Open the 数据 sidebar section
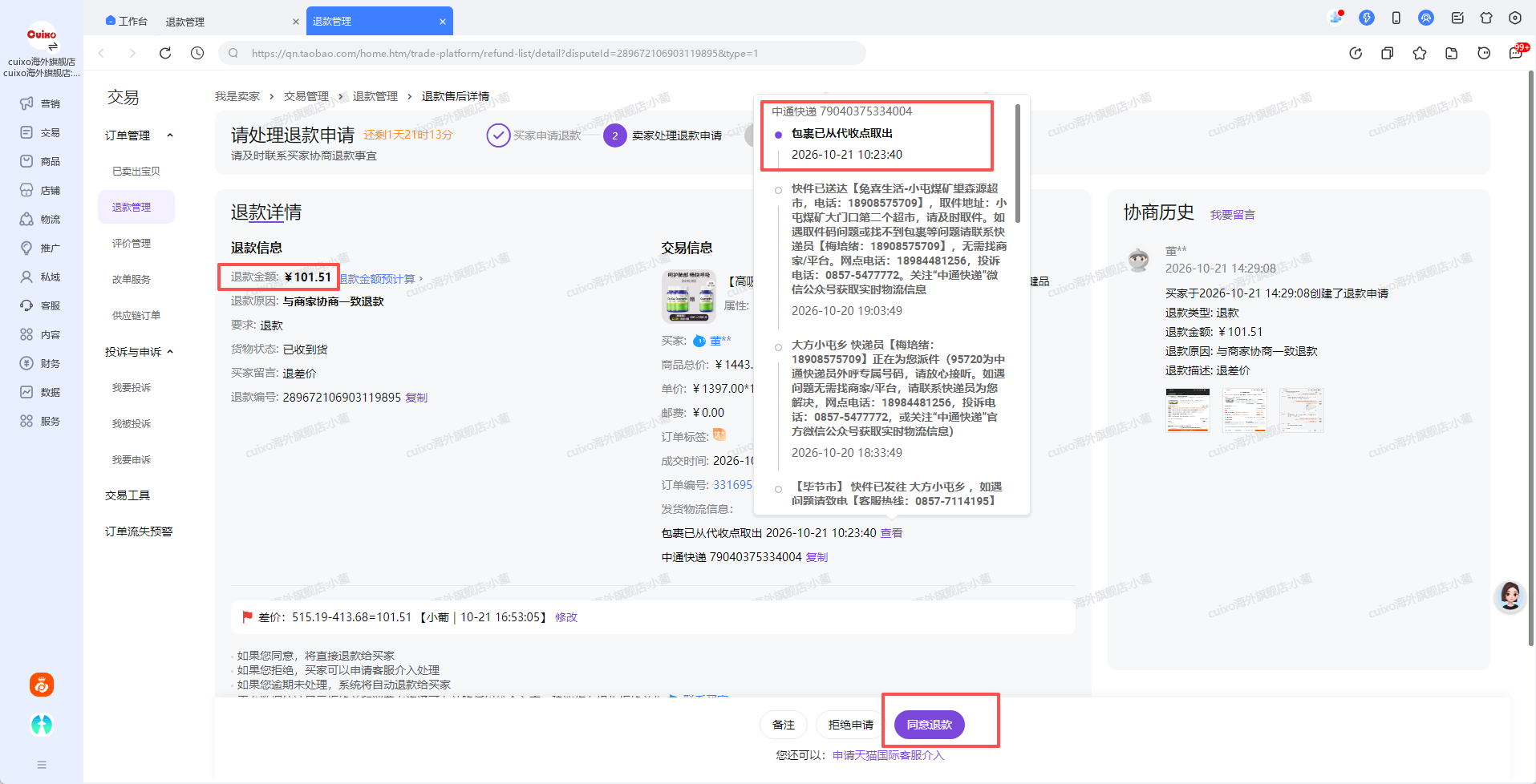The width and height of the screenshot is (1536, 784). pos(40,392)
